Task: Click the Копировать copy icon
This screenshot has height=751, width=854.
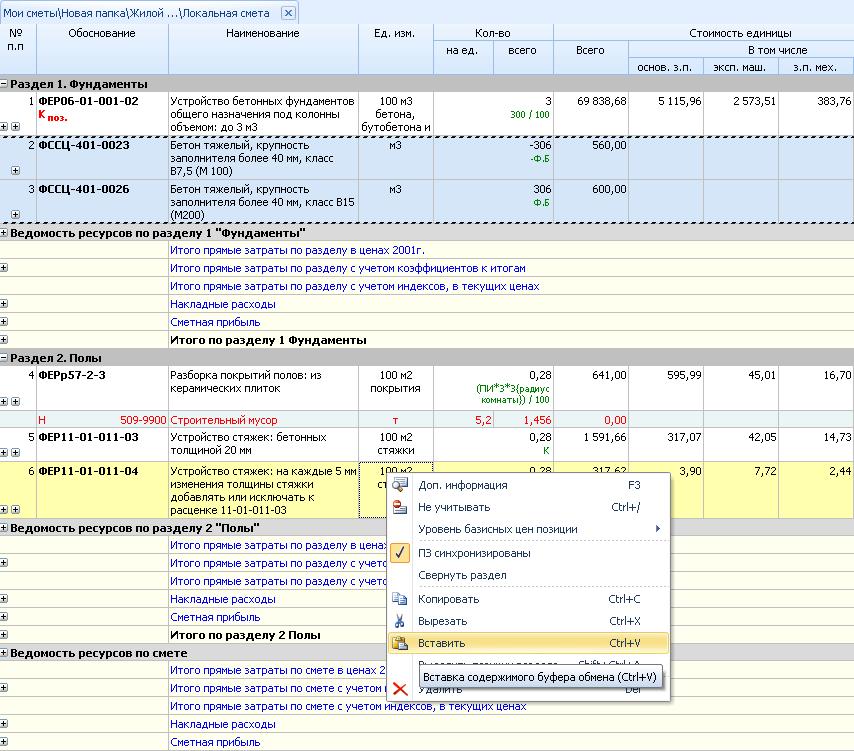Action: click(x=400, y=599)
